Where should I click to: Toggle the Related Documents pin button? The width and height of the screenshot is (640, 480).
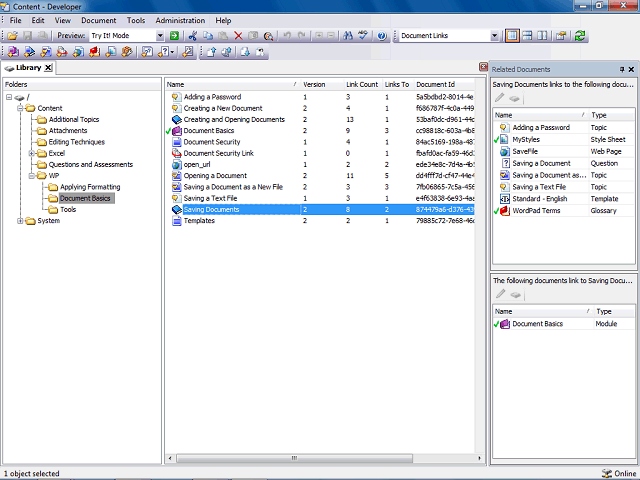(x=622, y=69)
